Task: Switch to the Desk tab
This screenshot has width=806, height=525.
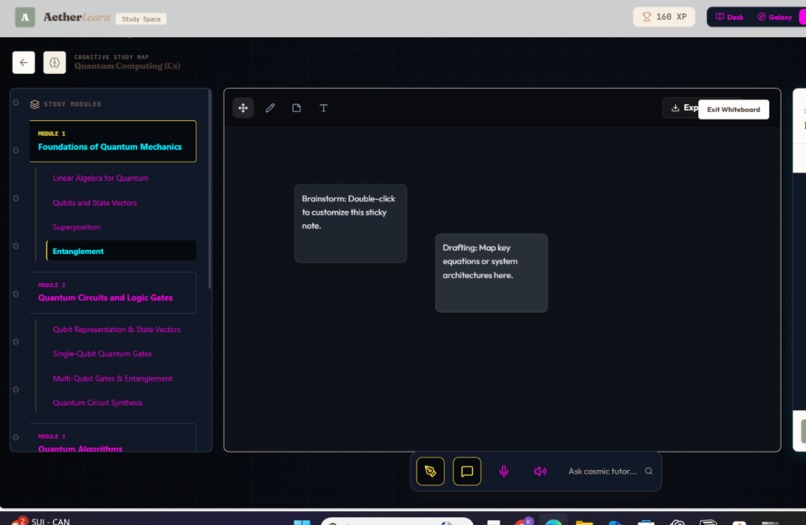Action: [729, 17]
